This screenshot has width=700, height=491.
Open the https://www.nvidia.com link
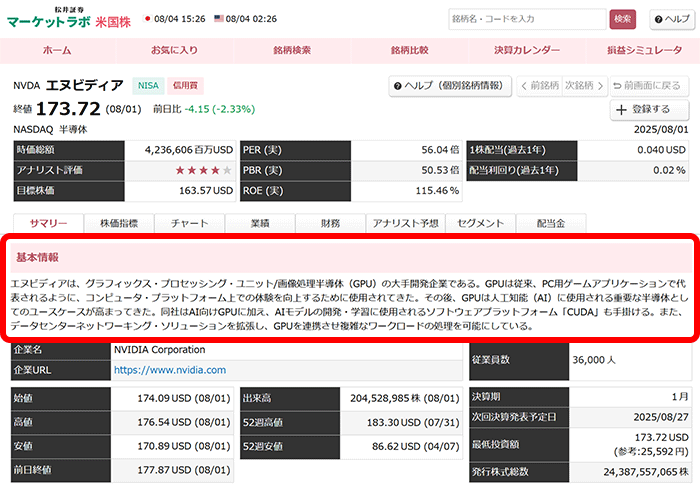tap(169, 370)
